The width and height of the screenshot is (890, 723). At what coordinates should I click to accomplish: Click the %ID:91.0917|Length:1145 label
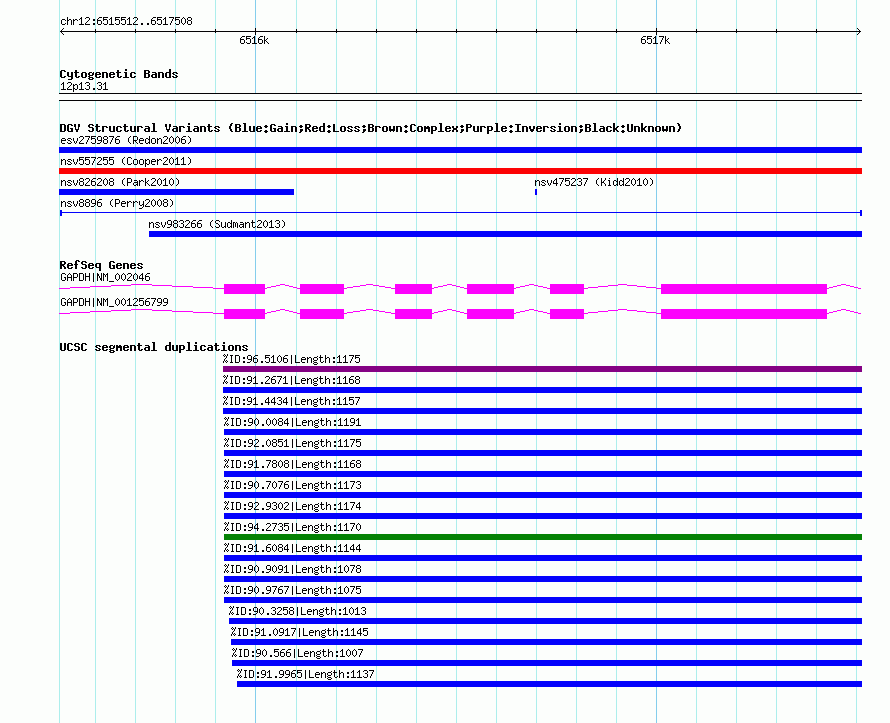pyautogui.click(x=299, y=632)
